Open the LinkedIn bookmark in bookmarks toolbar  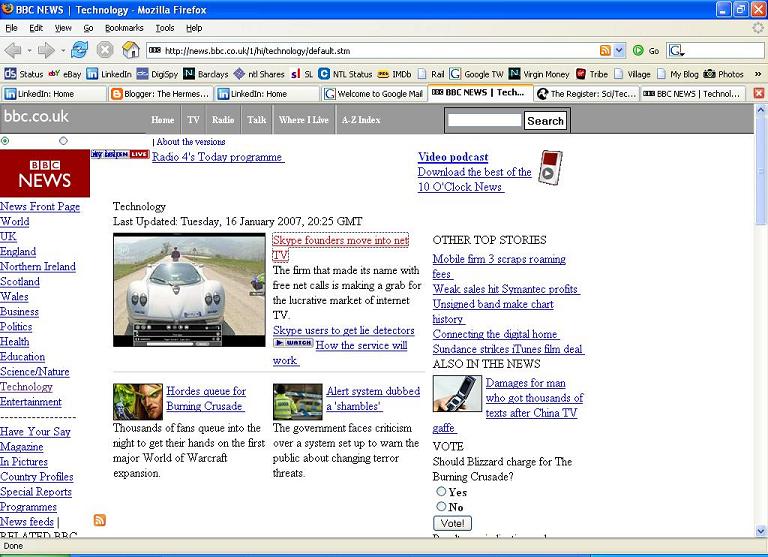109,74
